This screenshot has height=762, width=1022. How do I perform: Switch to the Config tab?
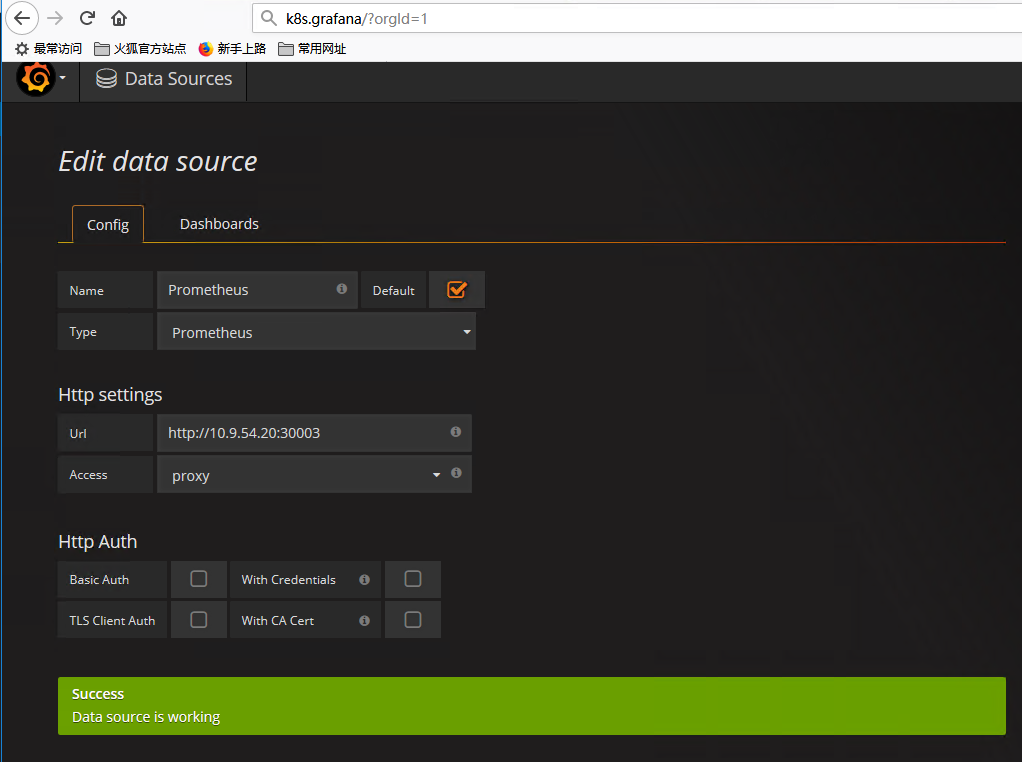108,225
